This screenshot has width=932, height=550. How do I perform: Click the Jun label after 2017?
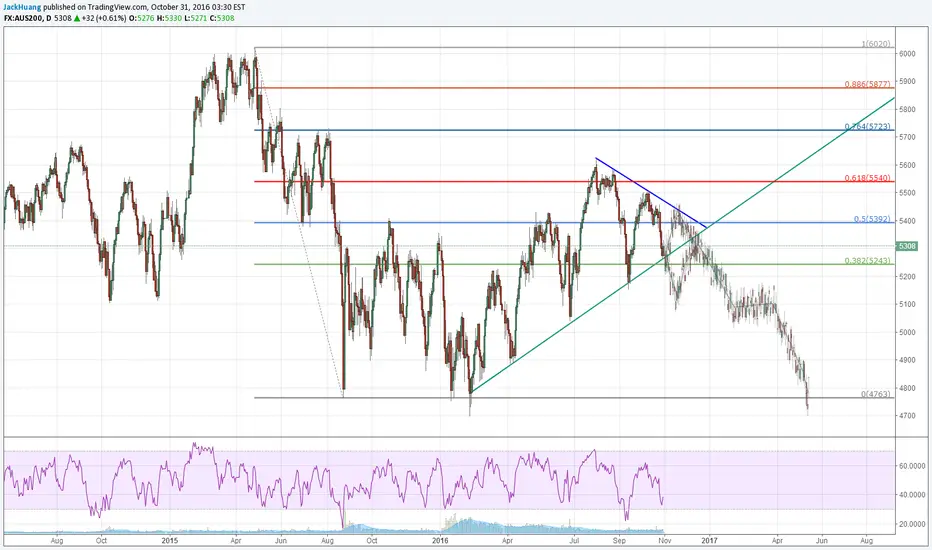tap(821, 541)
